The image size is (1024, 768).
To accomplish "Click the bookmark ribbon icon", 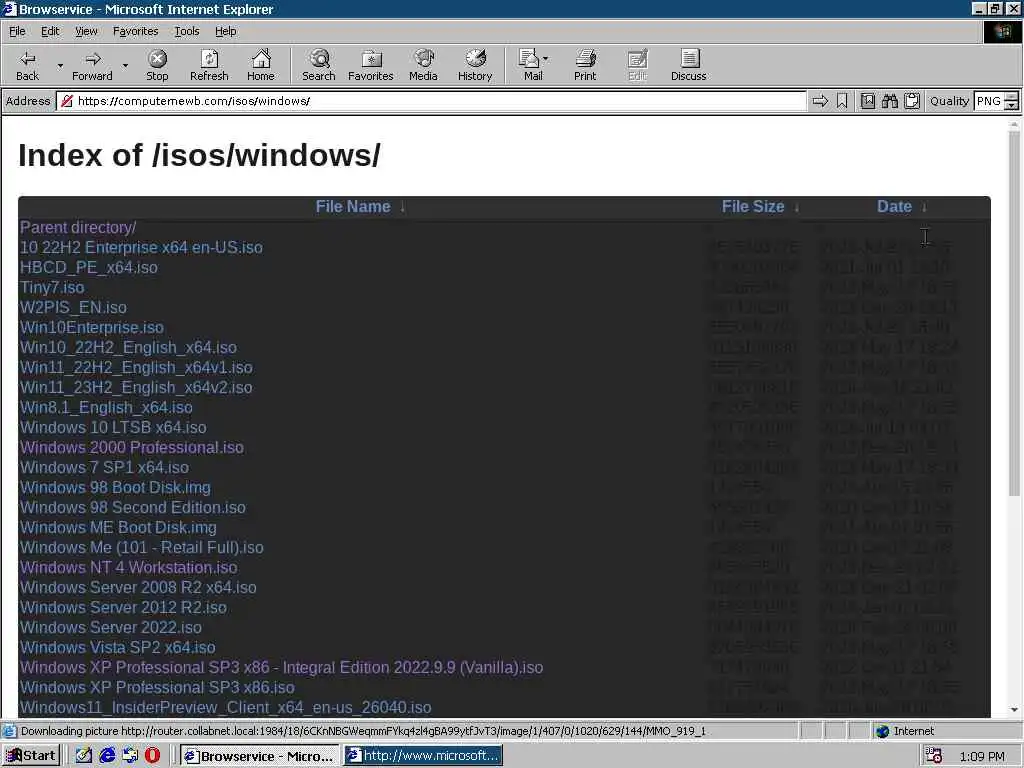I will (842, 101).
